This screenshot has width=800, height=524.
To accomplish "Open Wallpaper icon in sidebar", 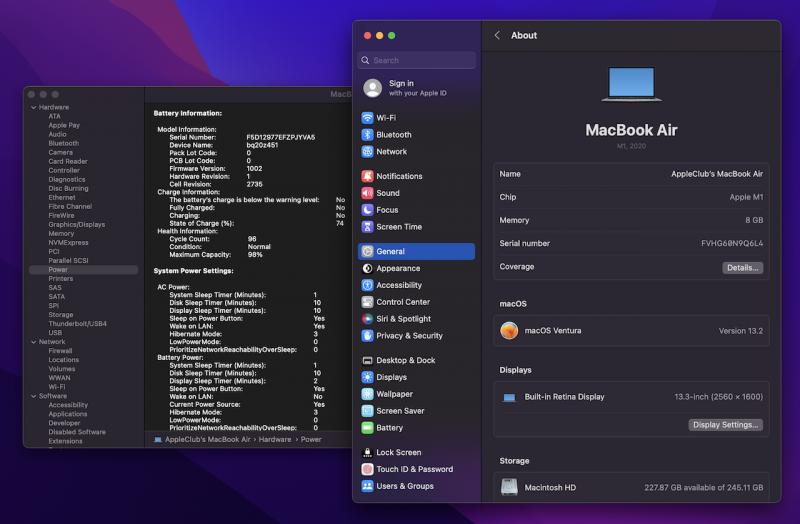I will 367,394.
